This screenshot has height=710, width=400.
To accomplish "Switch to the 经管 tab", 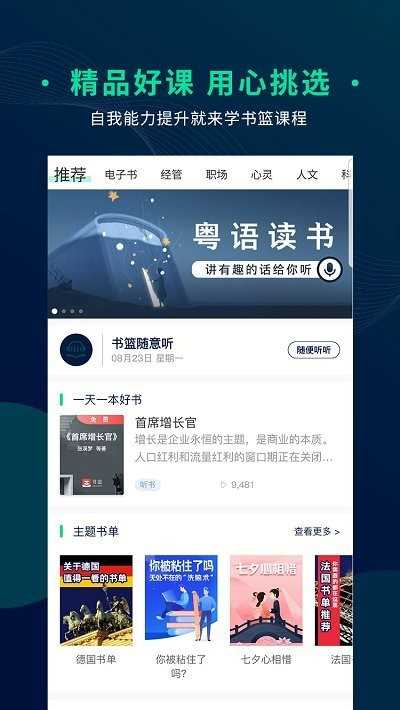I will 171,175.
